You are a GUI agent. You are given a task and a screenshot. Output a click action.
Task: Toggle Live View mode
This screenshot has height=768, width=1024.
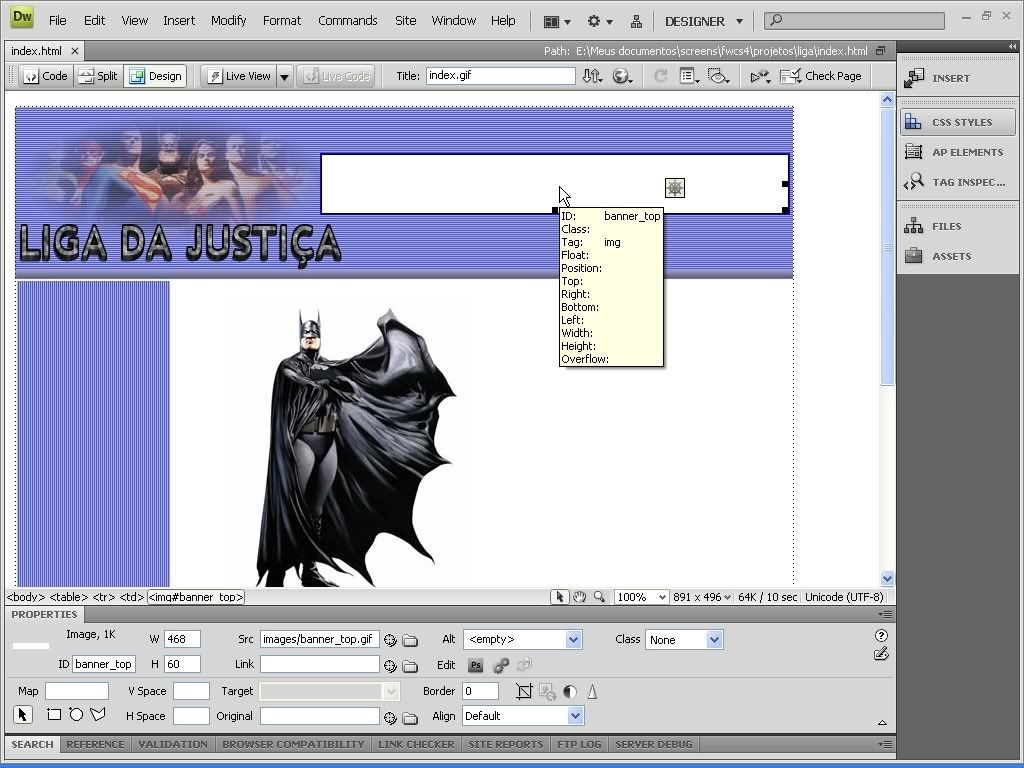tap(239, 76)
